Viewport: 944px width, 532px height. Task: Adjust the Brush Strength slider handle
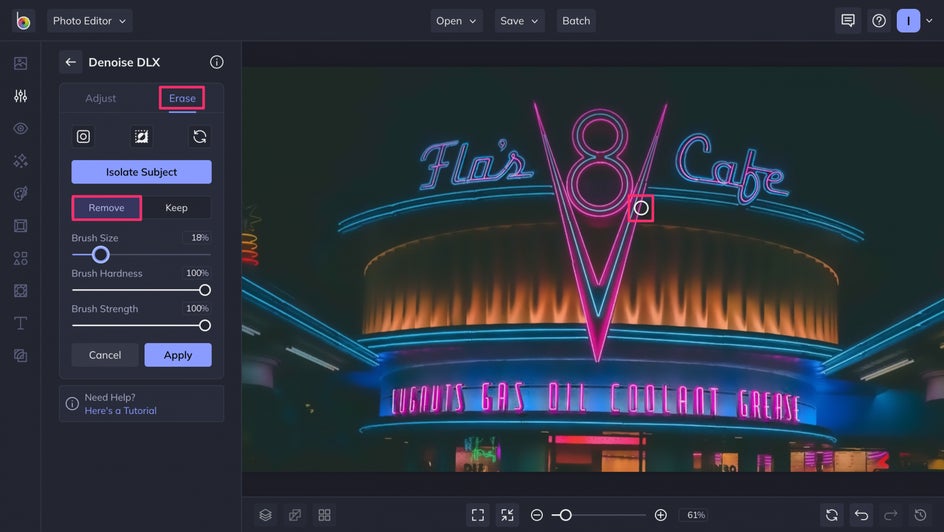205,326
